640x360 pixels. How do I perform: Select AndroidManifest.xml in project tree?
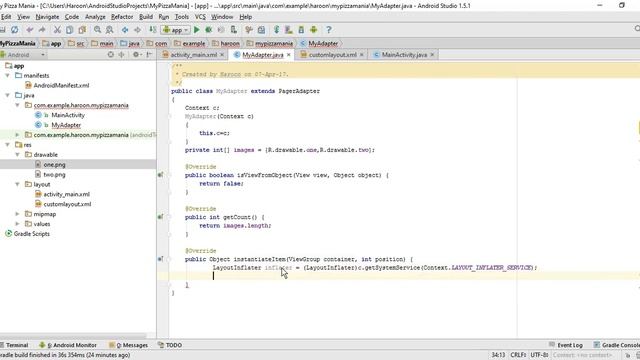click(x=57, y=85)
